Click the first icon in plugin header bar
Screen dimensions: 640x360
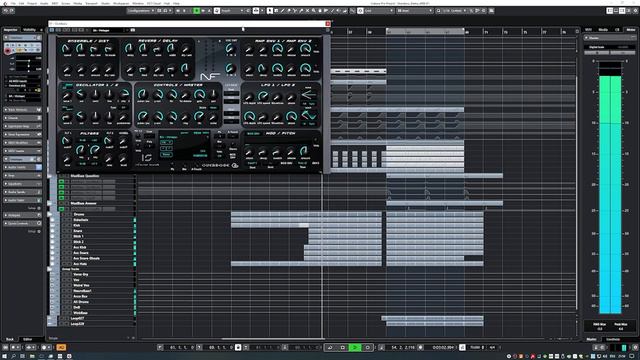tap(51, 30)
